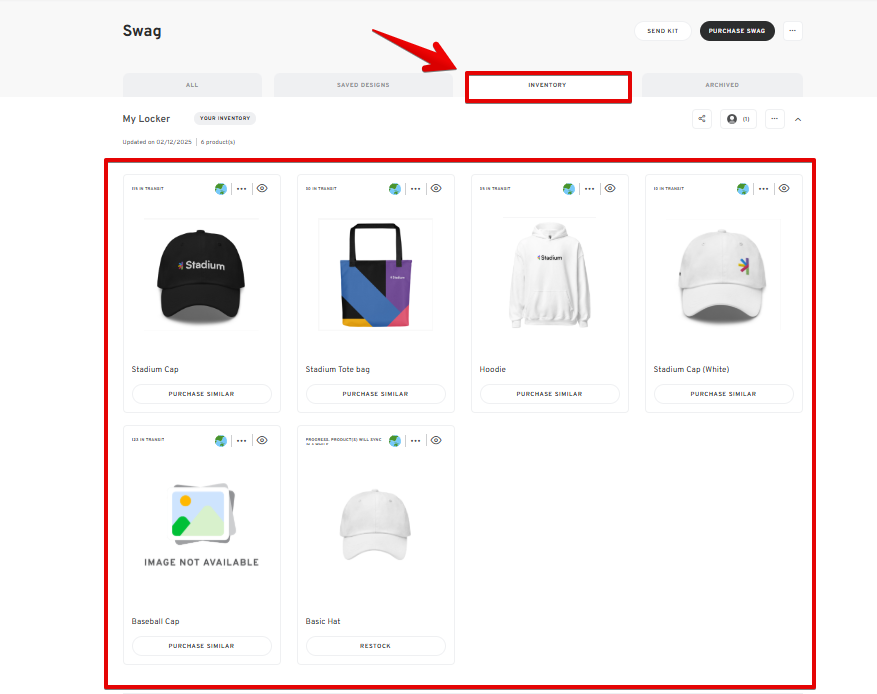Click the Image Not Available placeholder
The height and width of the screenshot is (694, 877).
[x=201, y=526]
